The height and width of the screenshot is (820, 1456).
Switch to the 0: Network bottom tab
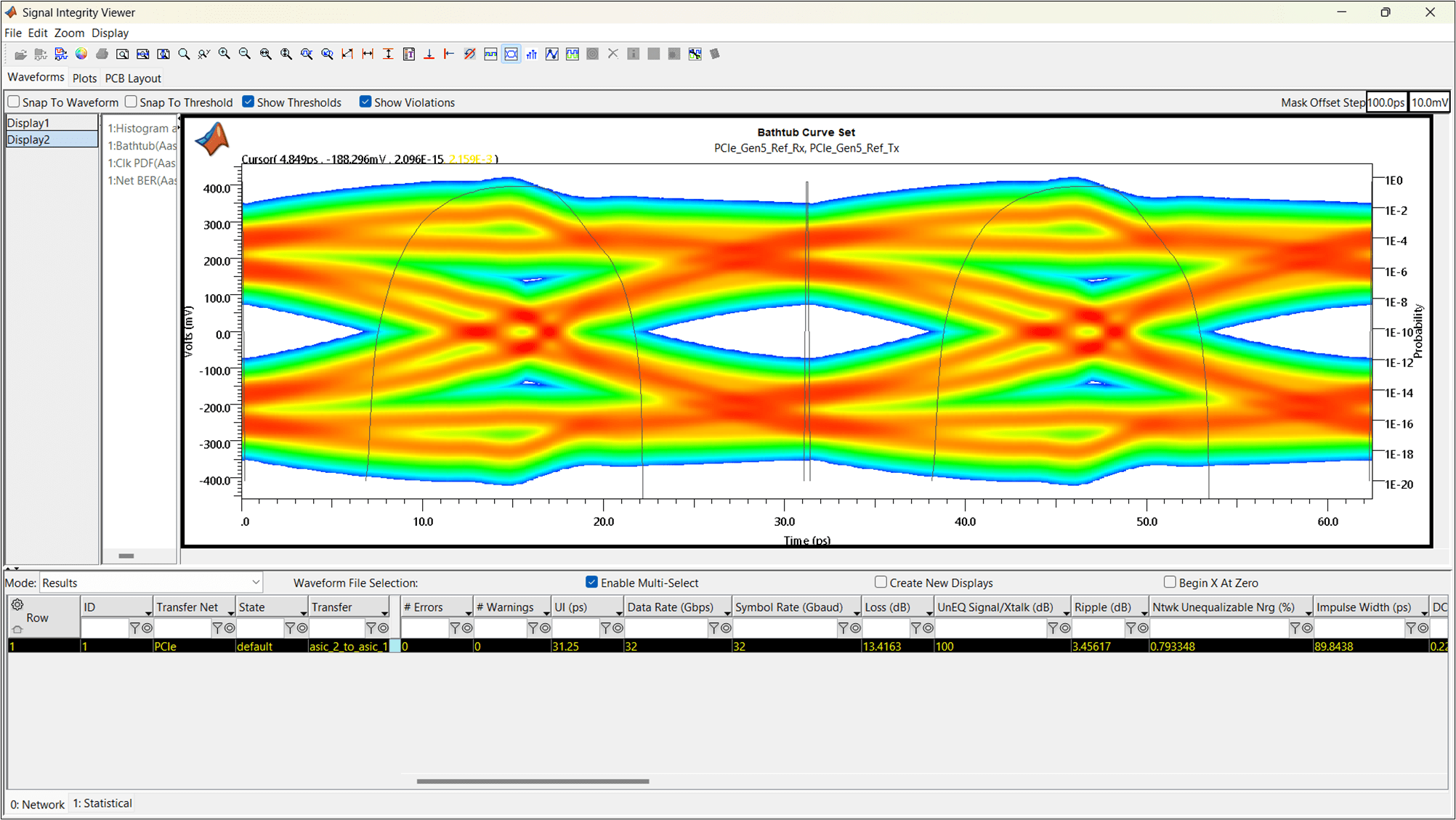(x=37, y=804)
